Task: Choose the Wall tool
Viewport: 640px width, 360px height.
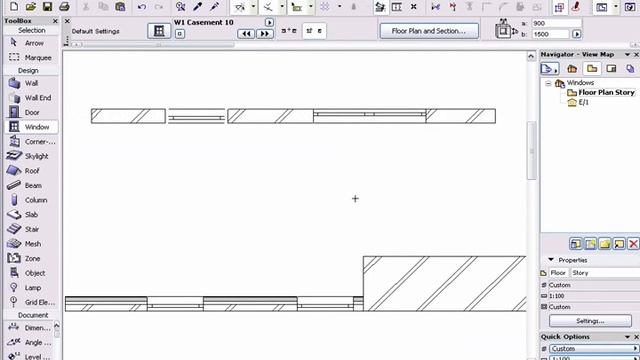Action: (x=31, y=83)
